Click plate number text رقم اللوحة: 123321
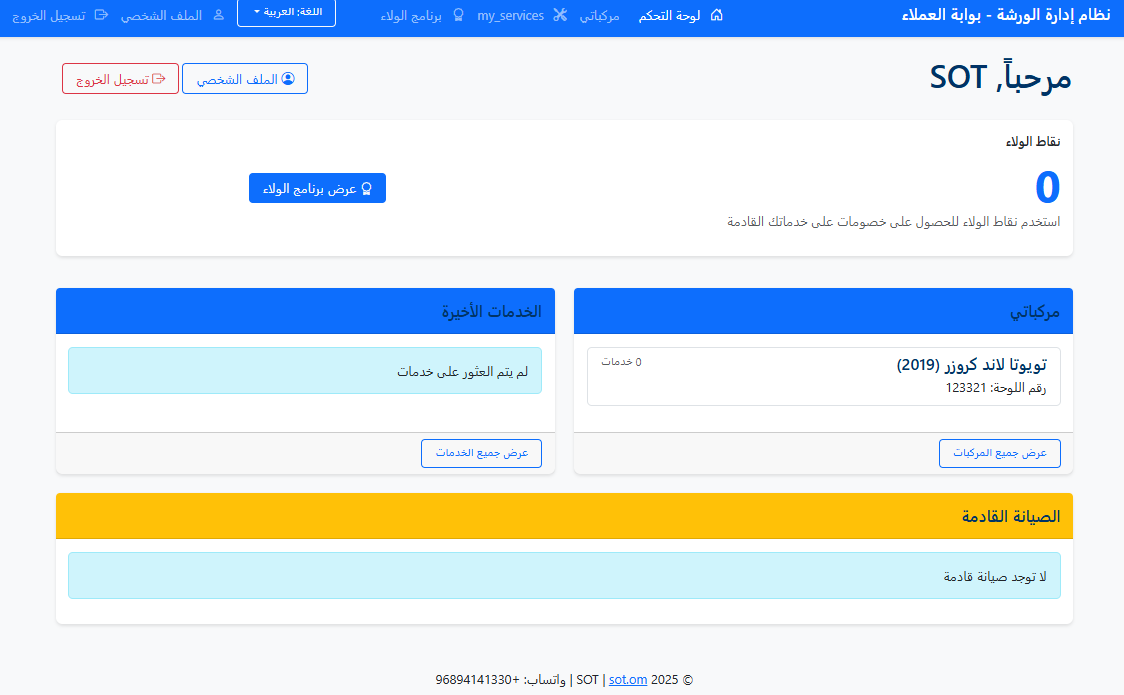Screen dimensions: 1124x695 click(x=996, y=388)
